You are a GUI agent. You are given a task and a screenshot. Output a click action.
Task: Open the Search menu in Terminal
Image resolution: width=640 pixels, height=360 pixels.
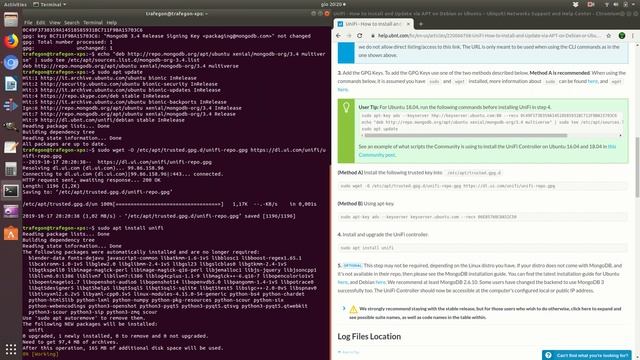[x=72, y=22]
